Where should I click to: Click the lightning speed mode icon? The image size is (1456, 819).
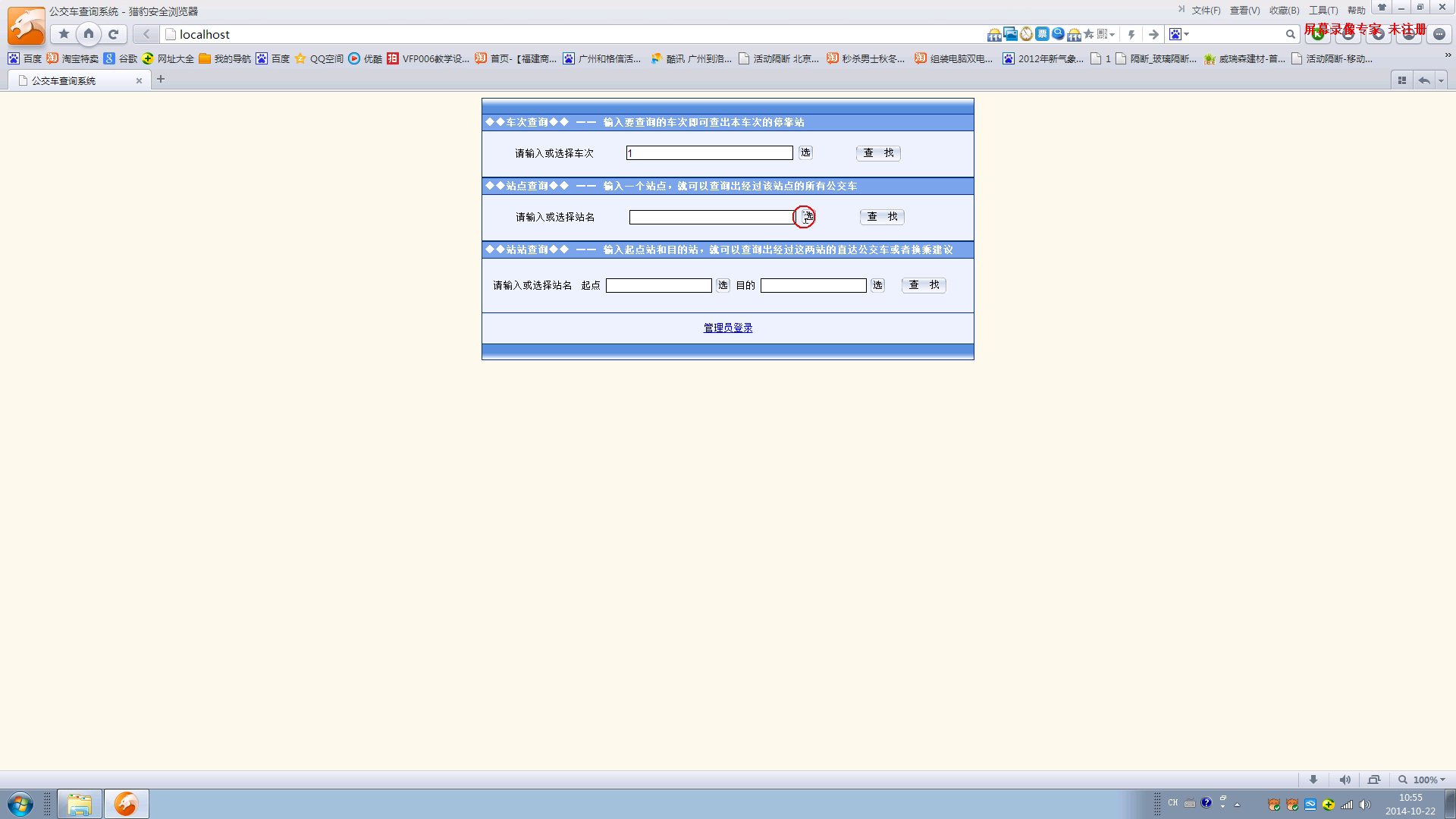coord(1131,34)
